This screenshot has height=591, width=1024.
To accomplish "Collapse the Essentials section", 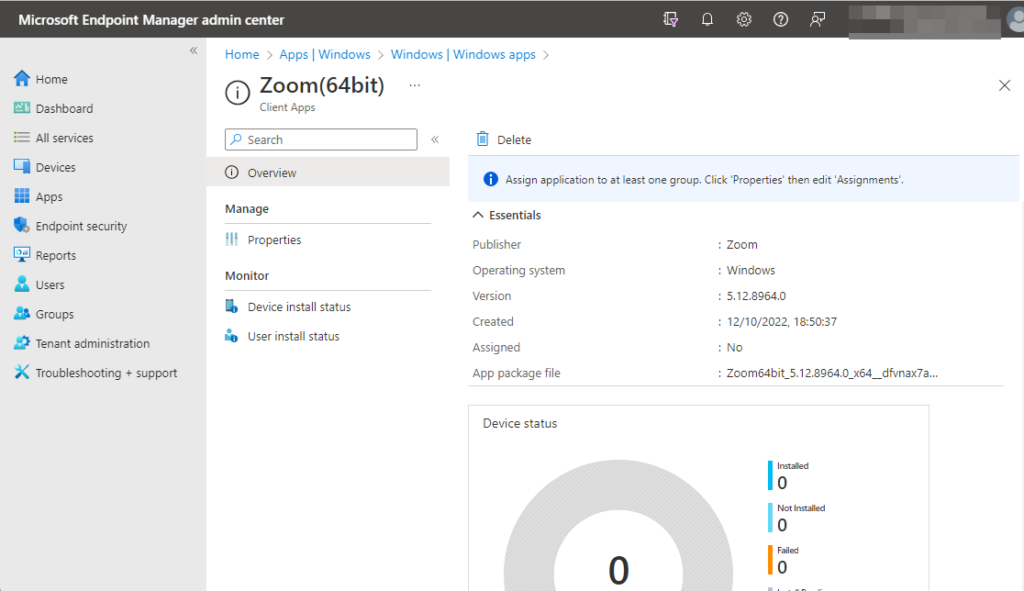I will (478, 215).
